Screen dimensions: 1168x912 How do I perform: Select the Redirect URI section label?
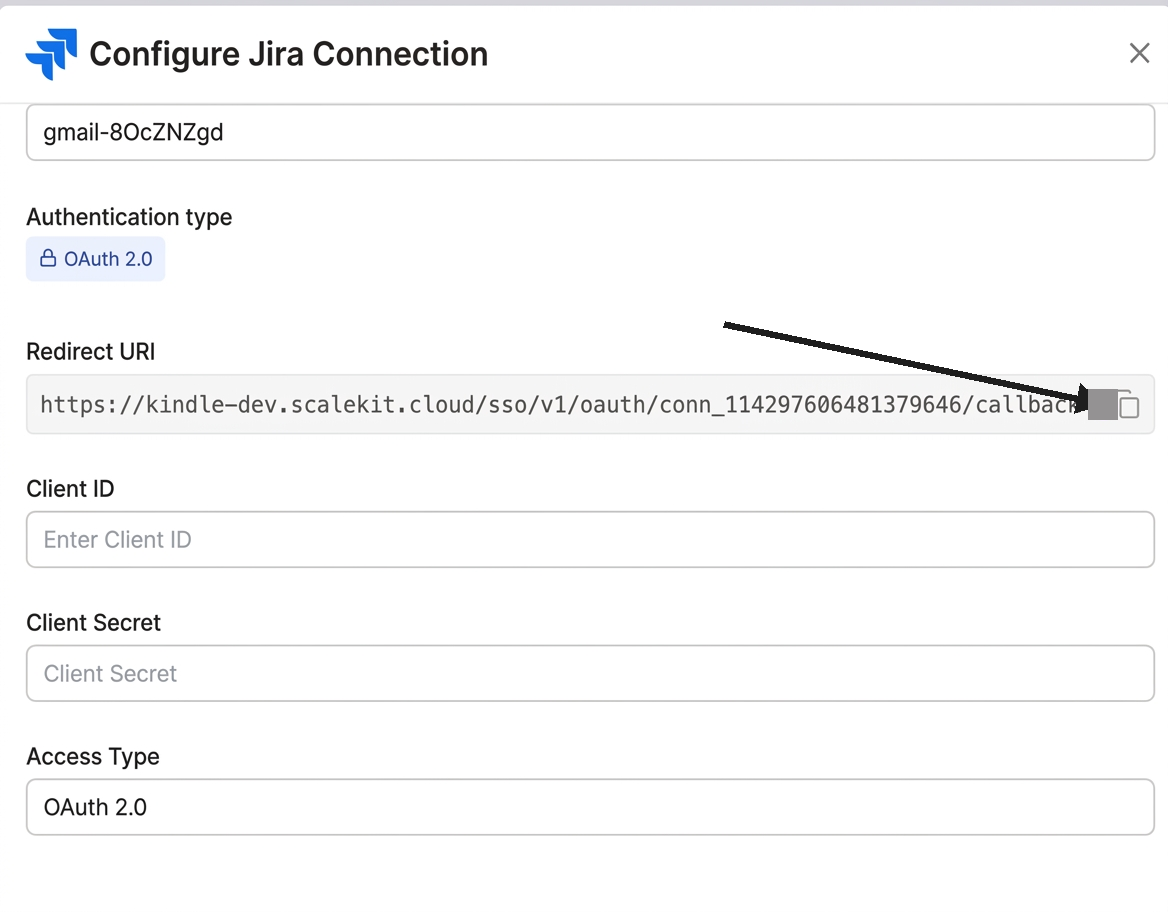point(90,351)
